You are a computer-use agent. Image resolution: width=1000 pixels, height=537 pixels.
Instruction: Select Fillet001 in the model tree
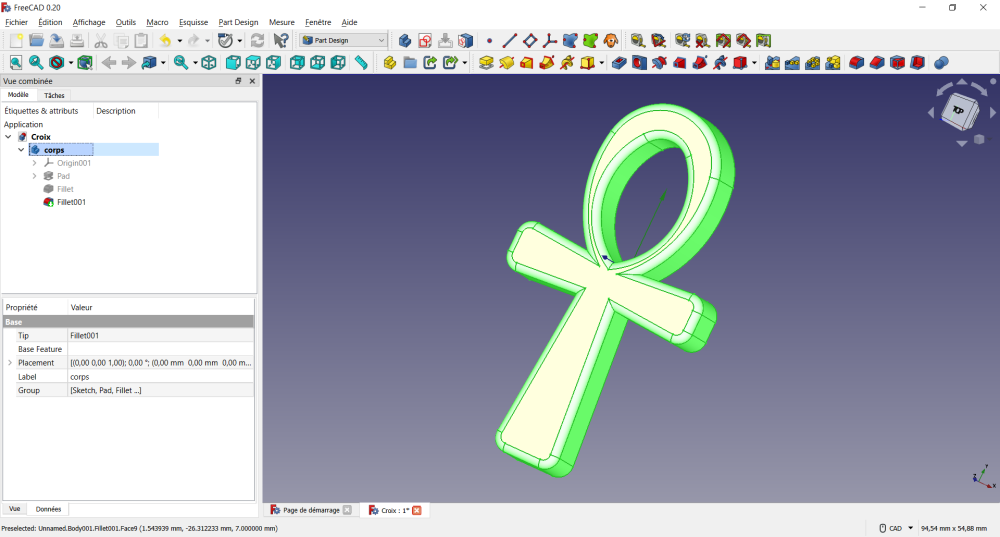(x=71, y=202)
